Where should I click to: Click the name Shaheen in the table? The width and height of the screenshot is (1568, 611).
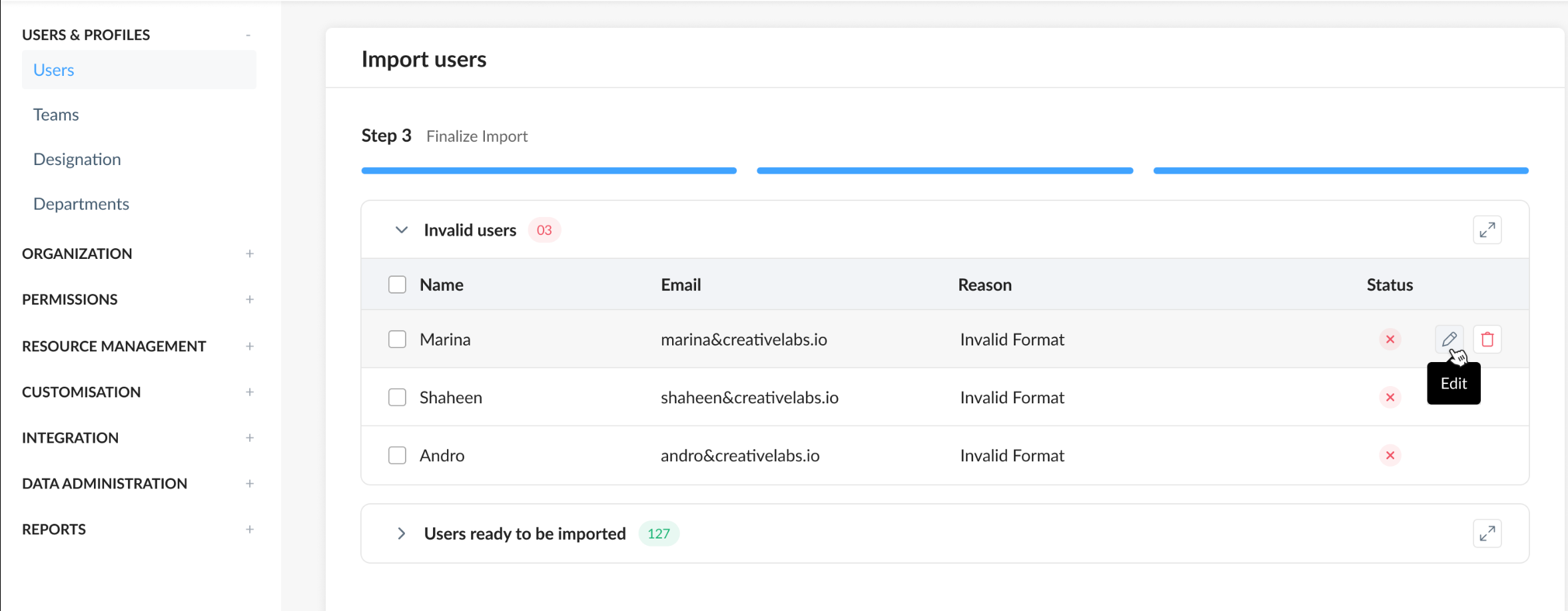pyautogui.click(x=451, y=397)
